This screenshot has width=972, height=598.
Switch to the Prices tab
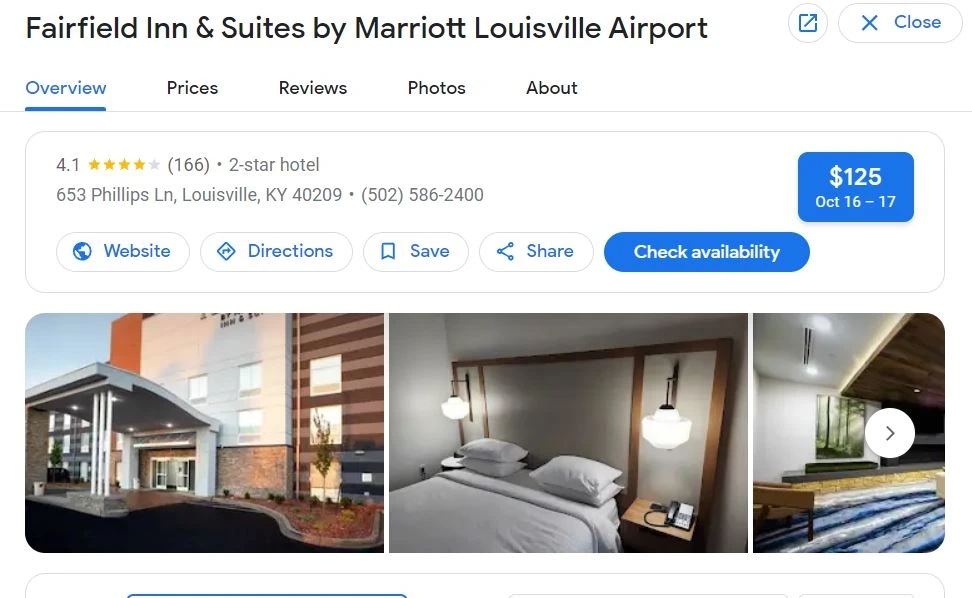pos(192,88)
